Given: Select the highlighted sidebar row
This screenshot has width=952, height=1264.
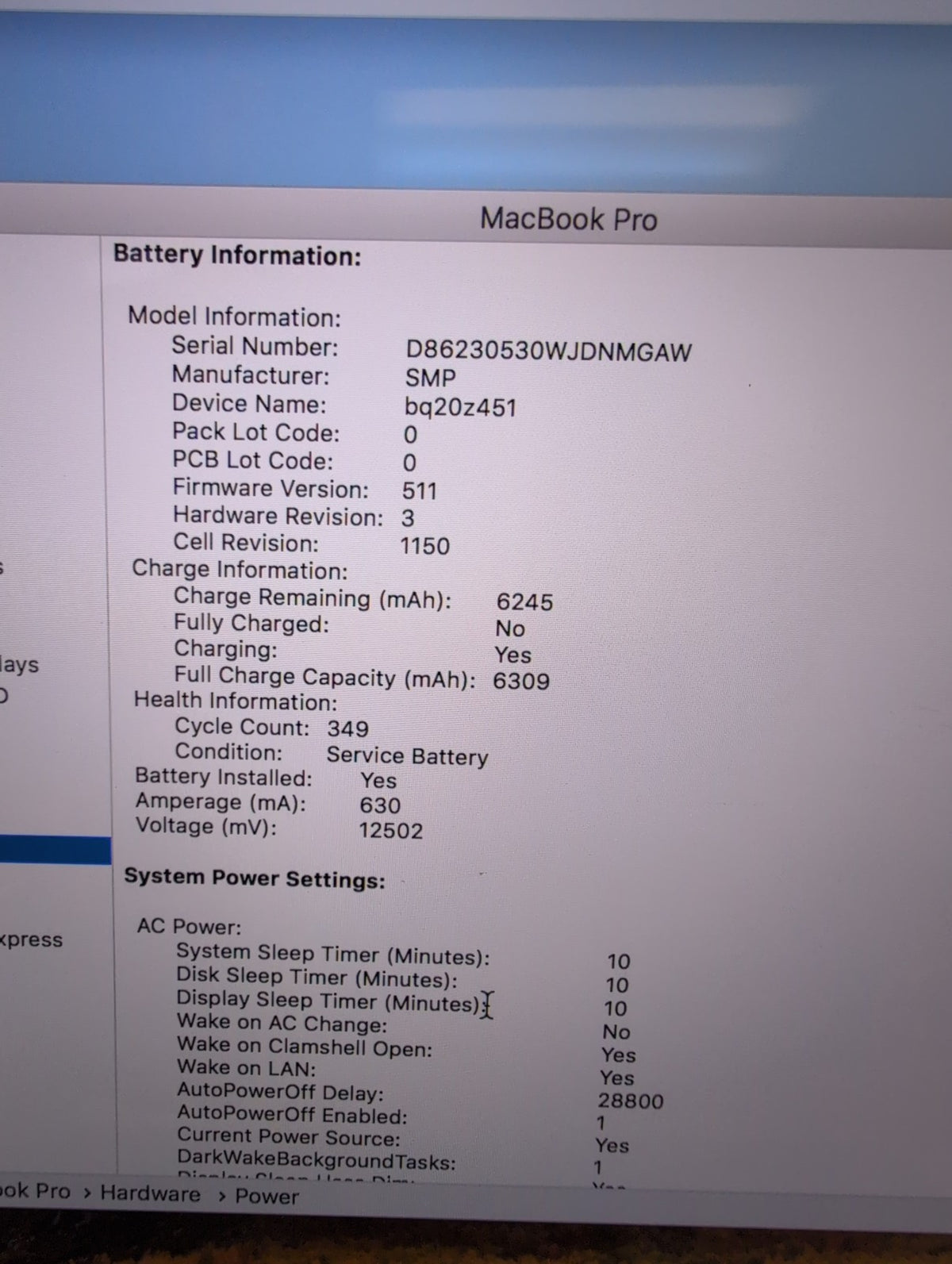Looking at the screenshot, I should 56,850.
